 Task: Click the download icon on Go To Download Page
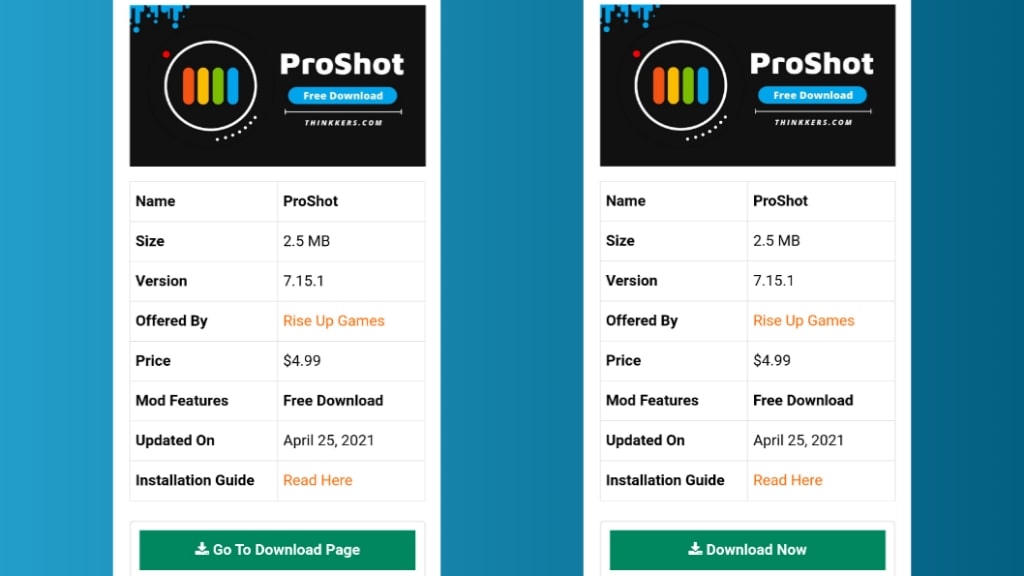[202, 549]
